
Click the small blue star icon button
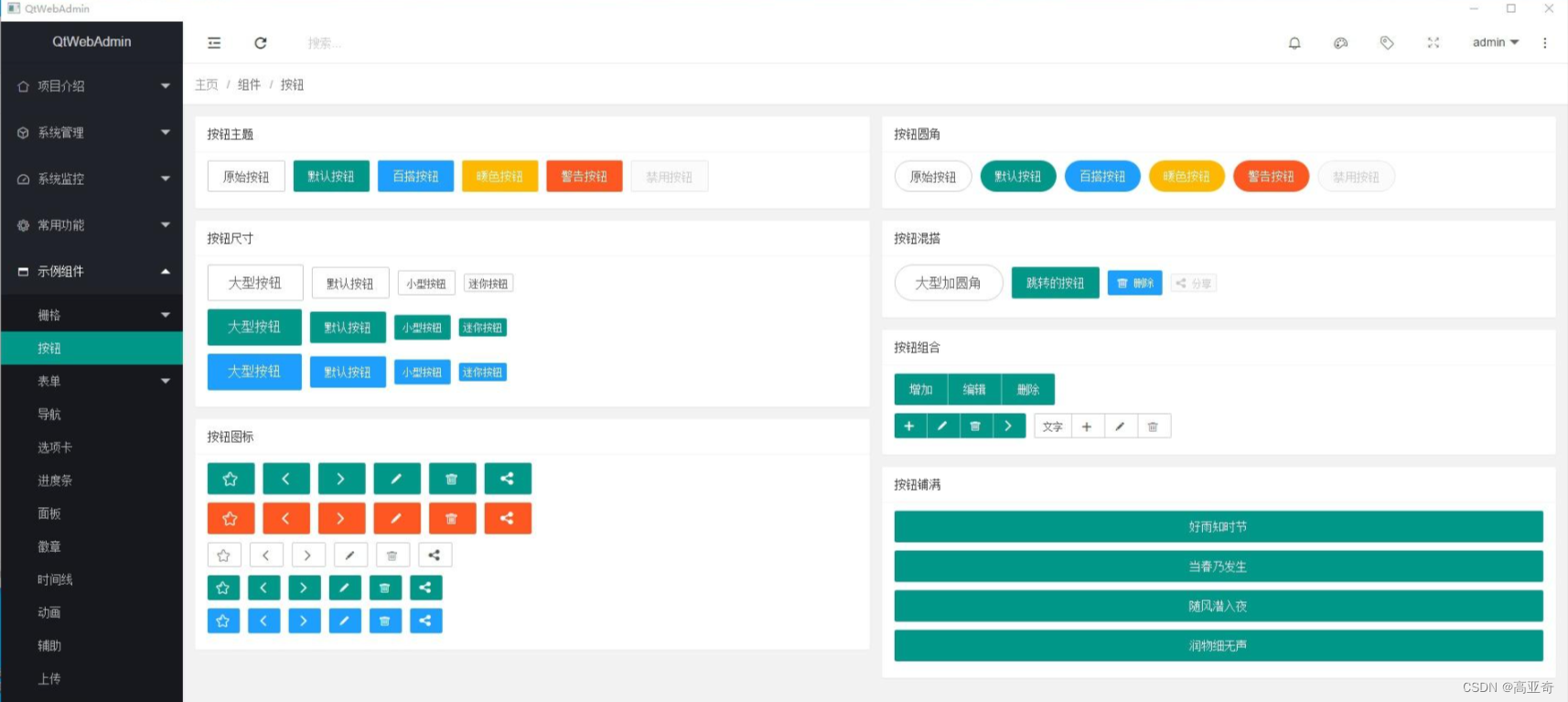pos(223,621)
